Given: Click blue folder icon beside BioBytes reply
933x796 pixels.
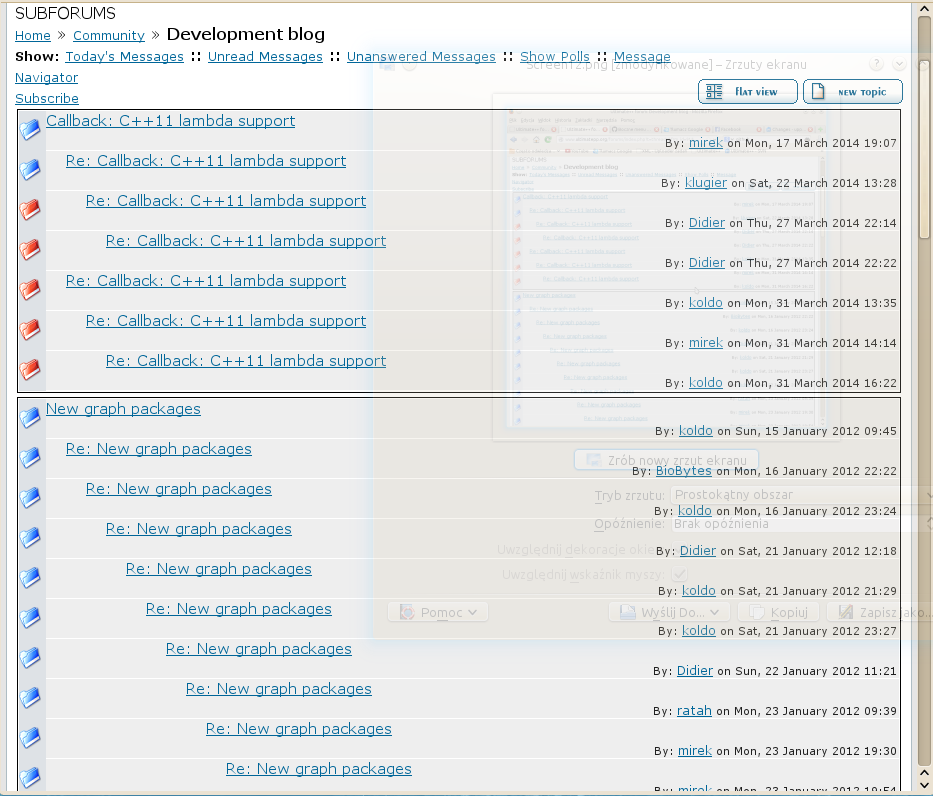Looking at the screenshot, I should [30, 457].
